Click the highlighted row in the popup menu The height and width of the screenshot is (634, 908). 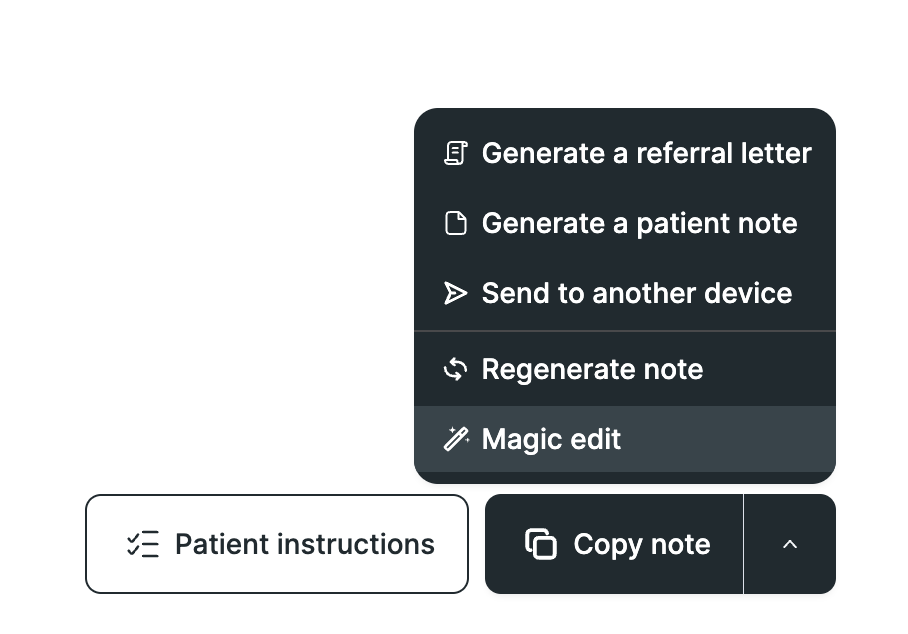pyautogui.click(x=624, y=439)
